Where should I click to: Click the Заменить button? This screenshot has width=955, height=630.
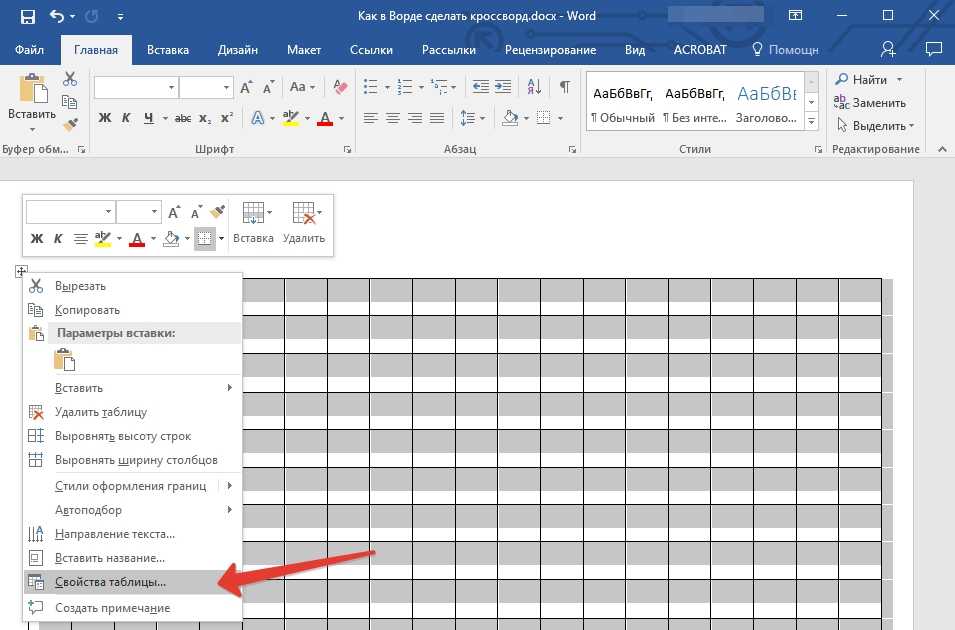coord(870,103)
